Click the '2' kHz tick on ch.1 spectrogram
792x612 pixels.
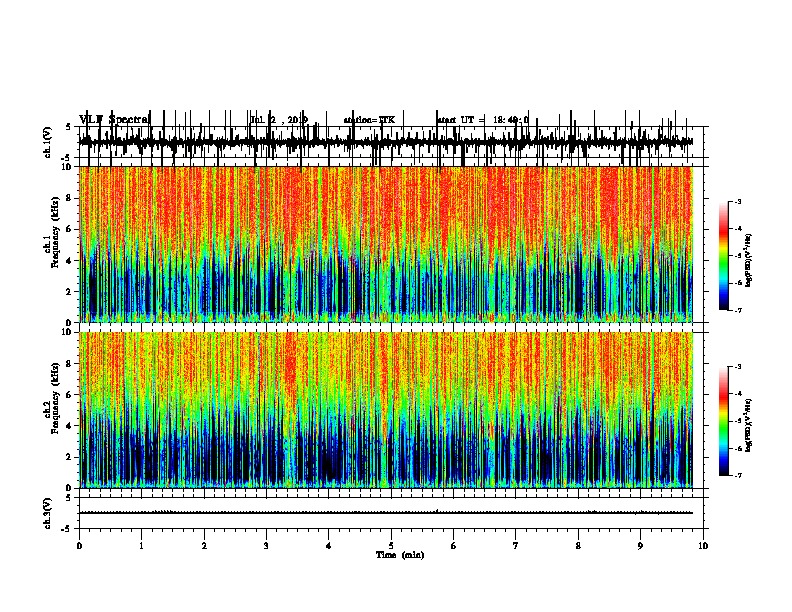coord(69,292)
